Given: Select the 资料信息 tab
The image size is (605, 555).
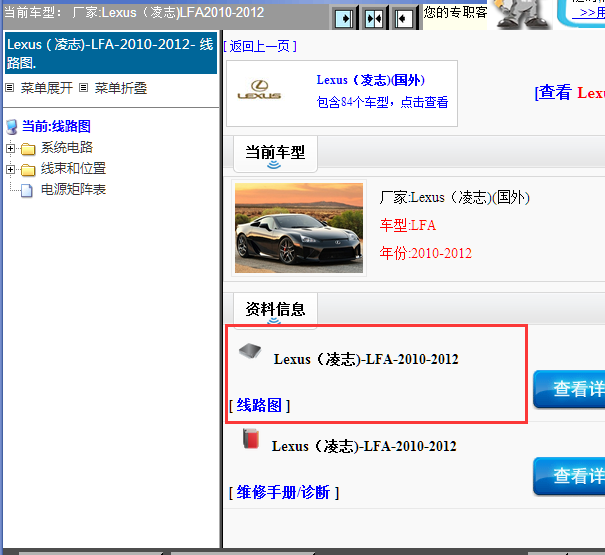Looking at the screenshot, I should pyautogui.click(x=275, y=310).
